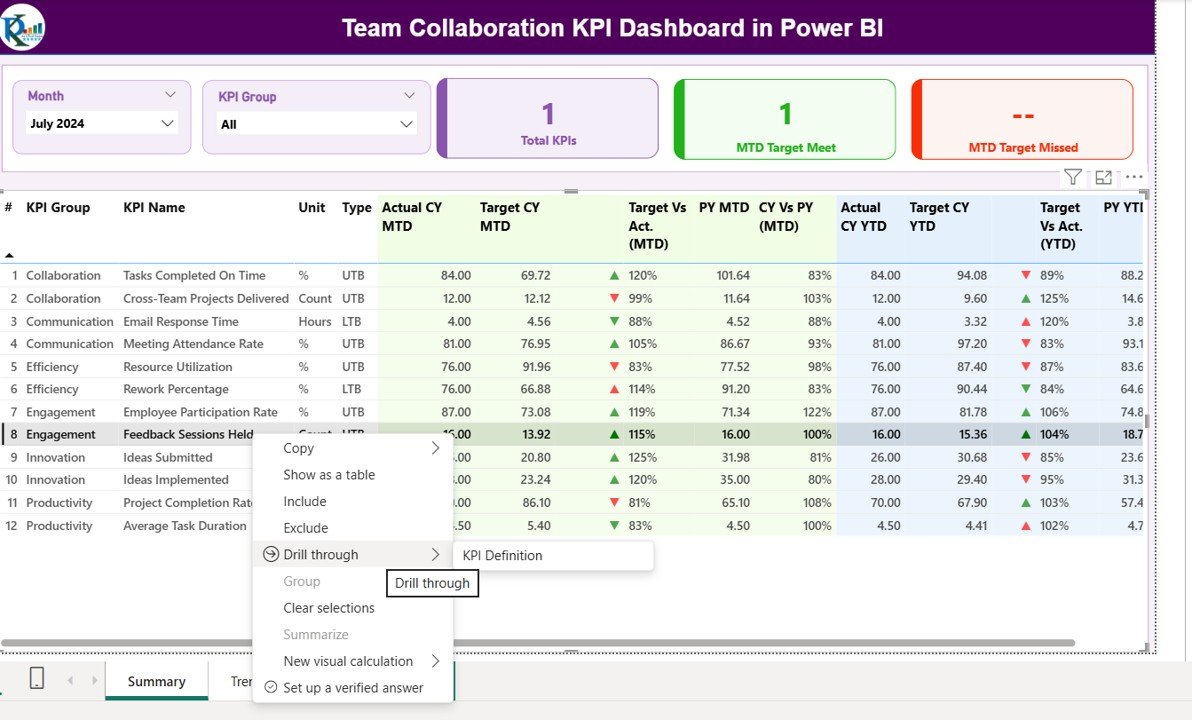Choose Show as a table
The image size is (1192, 720).
329,475
